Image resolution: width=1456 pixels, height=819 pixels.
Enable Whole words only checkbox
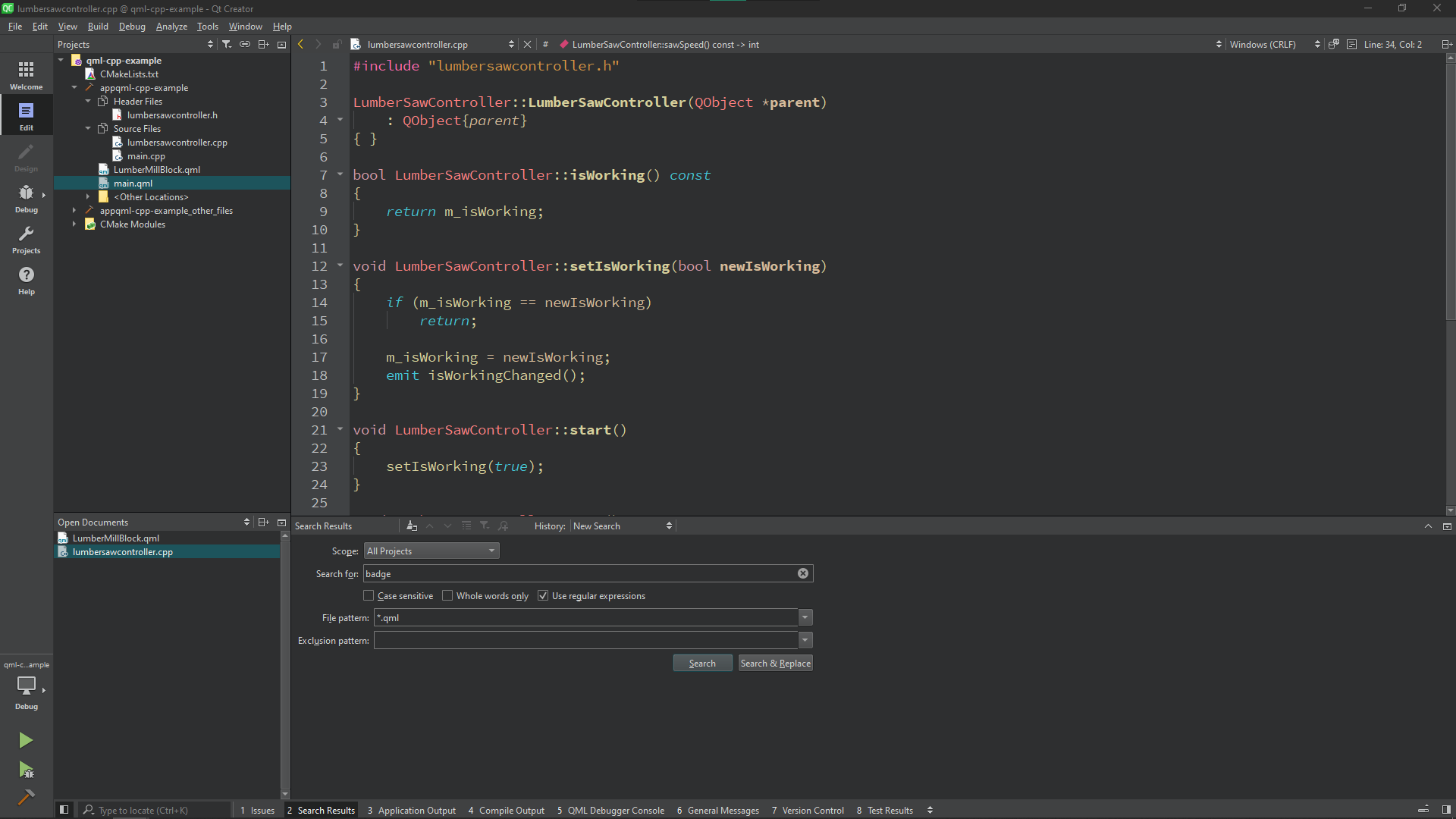tap(447, 596)
